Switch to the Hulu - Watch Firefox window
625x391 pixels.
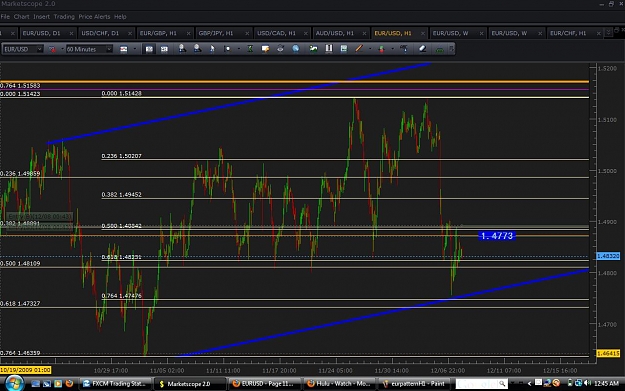click(x=340, y=383)
